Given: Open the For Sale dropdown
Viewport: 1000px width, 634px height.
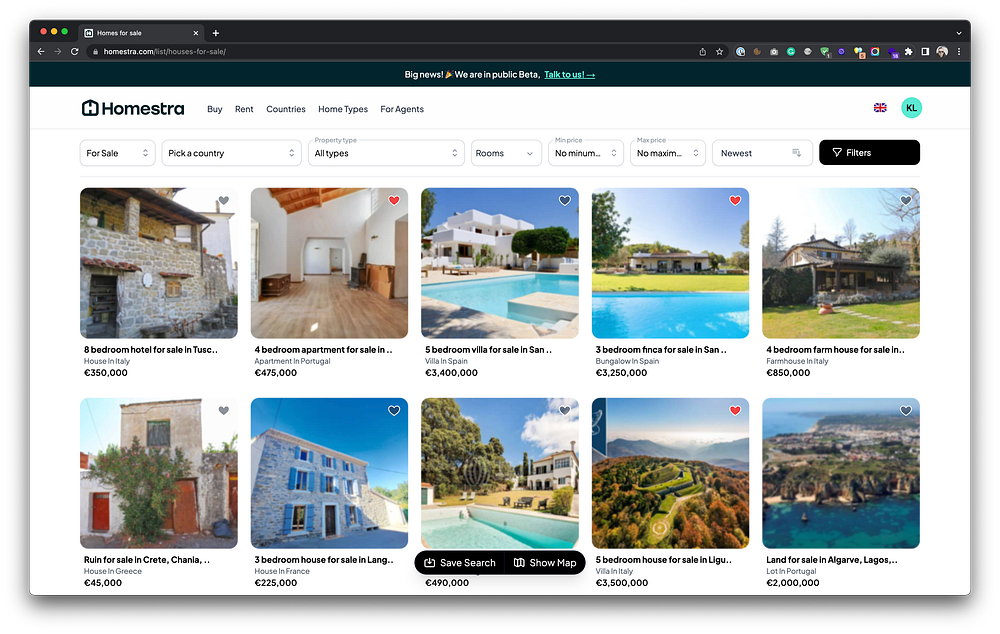Looking at the screenshot, I should pos(117,153).
